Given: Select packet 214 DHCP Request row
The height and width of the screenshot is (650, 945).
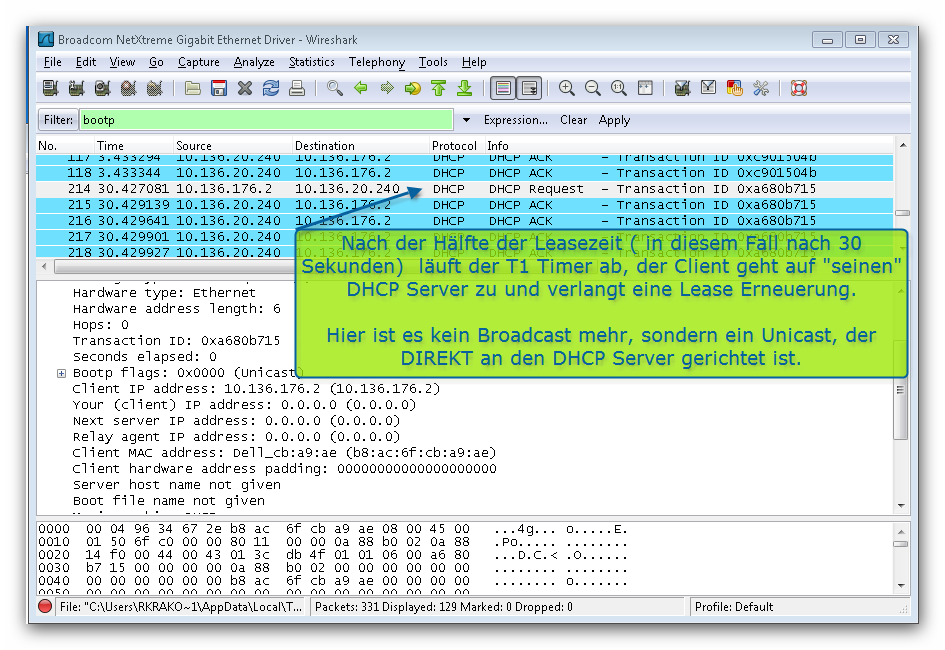Looking at the screenshot, I should tap(464, 189).
